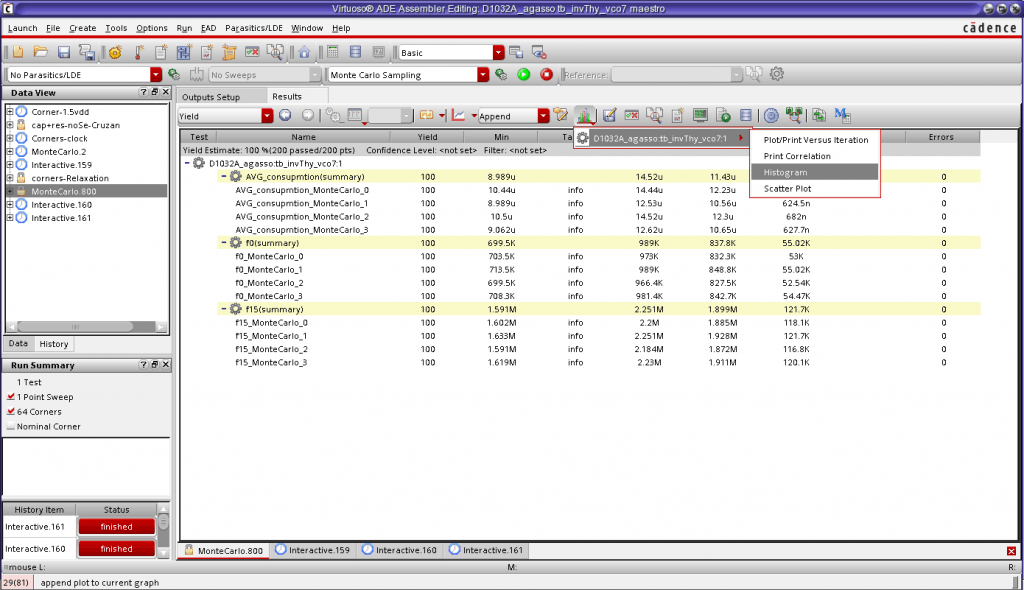Viewport: 1024px width, 590px height.
Task: Click the parchment scroll toolbar icon
Action: pyautogui.click(x=229, y=52)
